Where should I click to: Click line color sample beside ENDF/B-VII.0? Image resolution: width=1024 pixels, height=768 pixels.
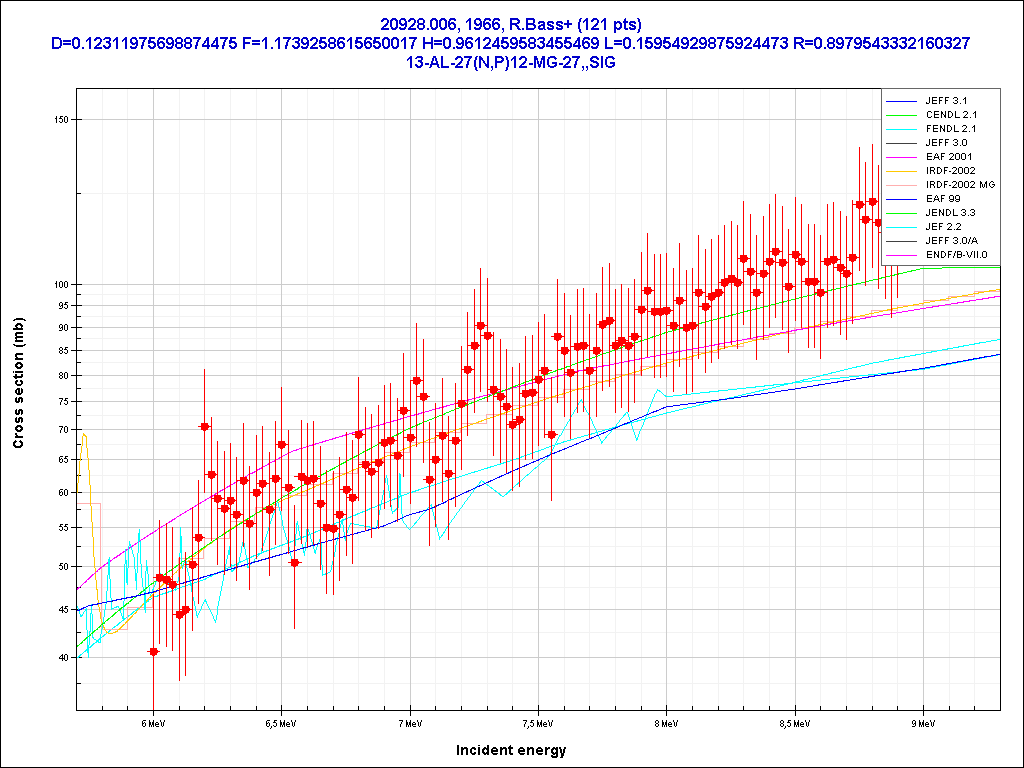[x=902, y=255]
